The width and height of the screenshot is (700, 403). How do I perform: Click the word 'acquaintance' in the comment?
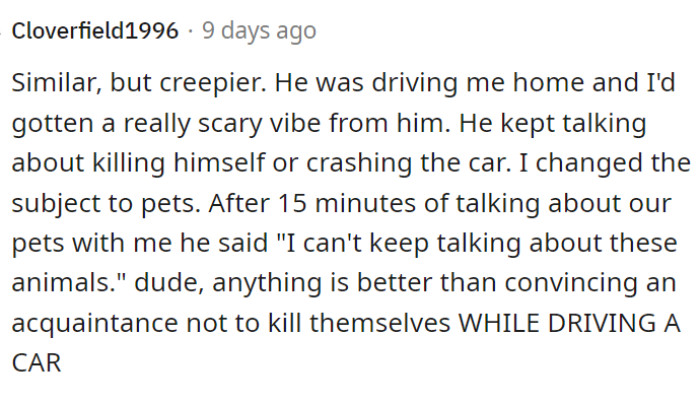[x=95, y=324]
